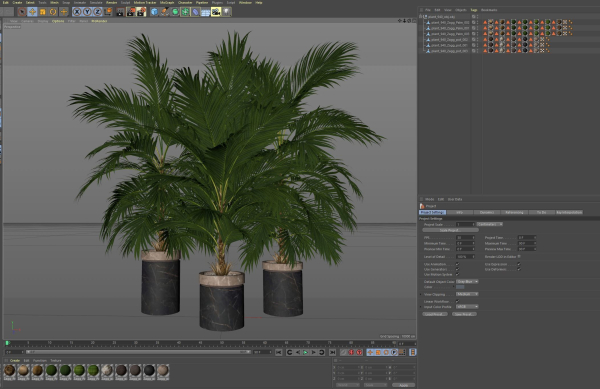Switch to Dynamics tab in Project attributes
The width and height of the screenshot is (600, 389).
click(487, 212)
